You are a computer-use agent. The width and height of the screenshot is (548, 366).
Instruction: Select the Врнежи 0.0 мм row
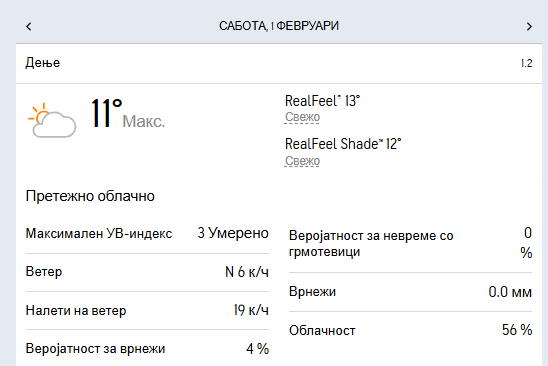point(410,292)
